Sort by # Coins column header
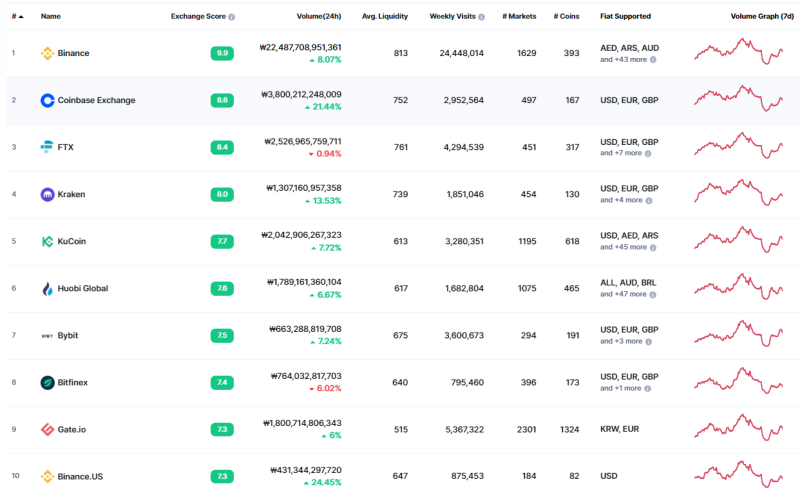The width and height of the screenshot is (800, 493). [x=566, y=16]
